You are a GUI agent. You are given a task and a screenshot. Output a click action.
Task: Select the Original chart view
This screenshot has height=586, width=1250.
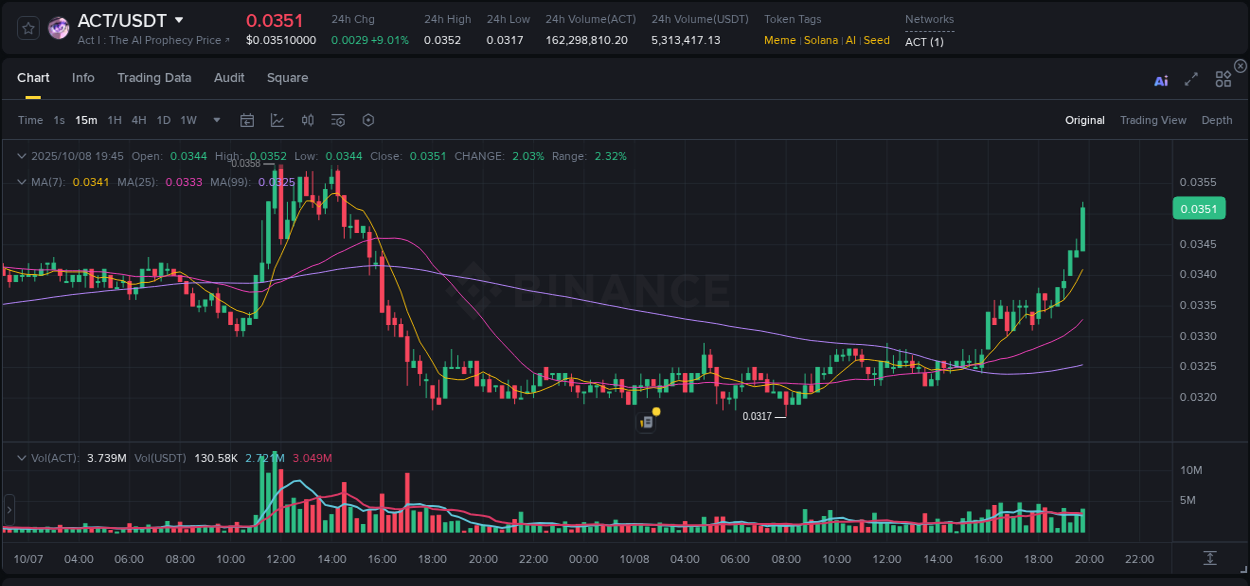pos(1084,120)
